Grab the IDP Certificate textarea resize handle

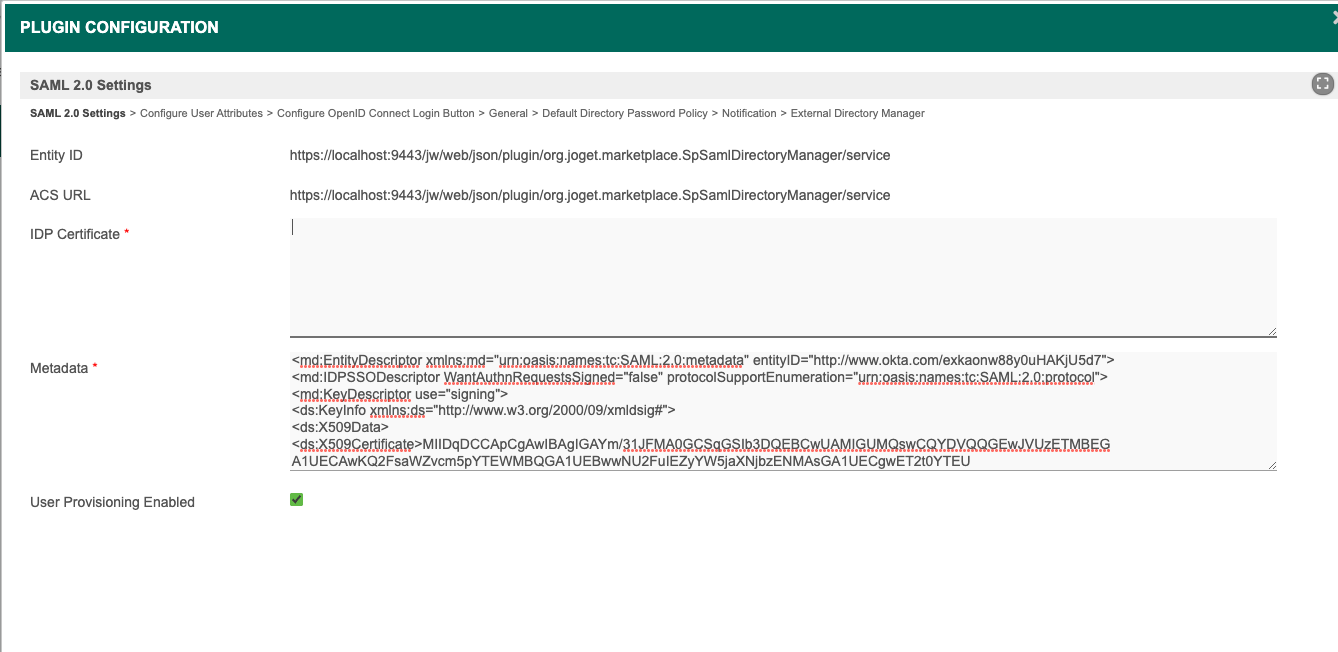[1271, 331]
